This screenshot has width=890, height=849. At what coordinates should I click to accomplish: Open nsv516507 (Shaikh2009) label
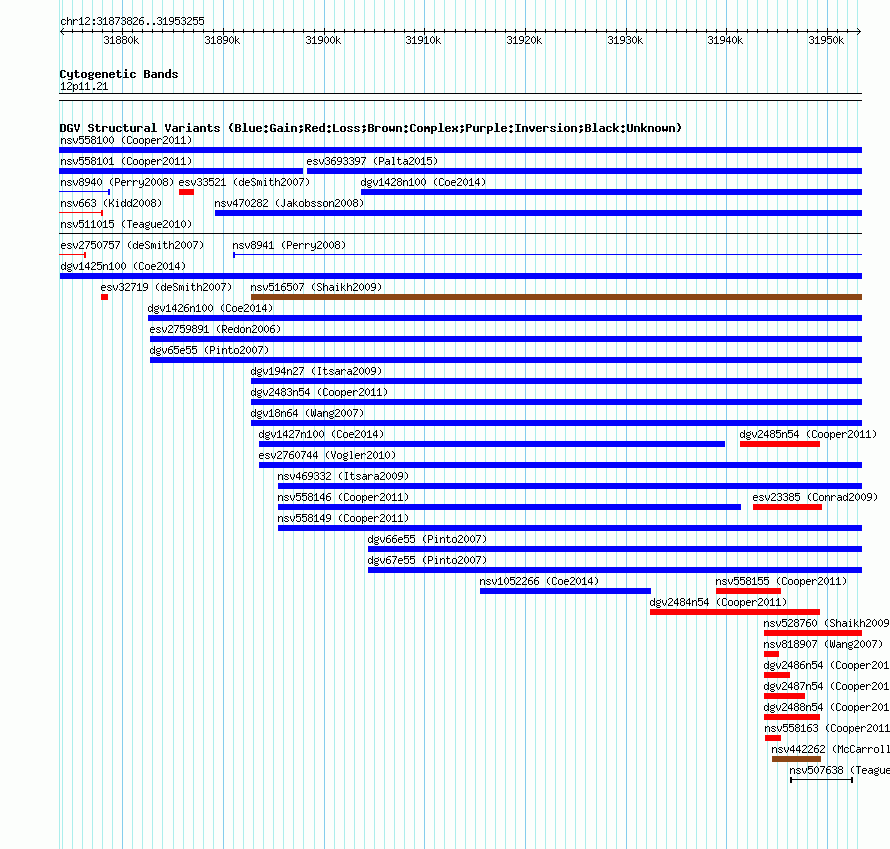point(316,287)
